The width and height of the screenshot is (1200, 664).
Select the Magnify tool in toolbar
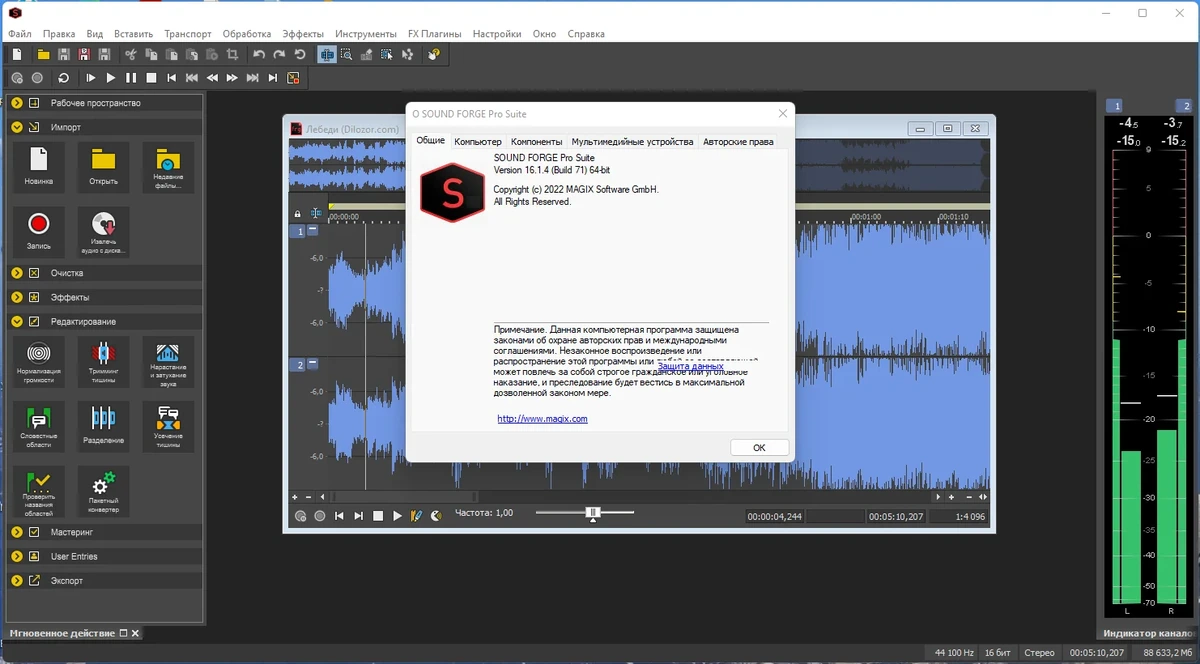tap(346, 54)
